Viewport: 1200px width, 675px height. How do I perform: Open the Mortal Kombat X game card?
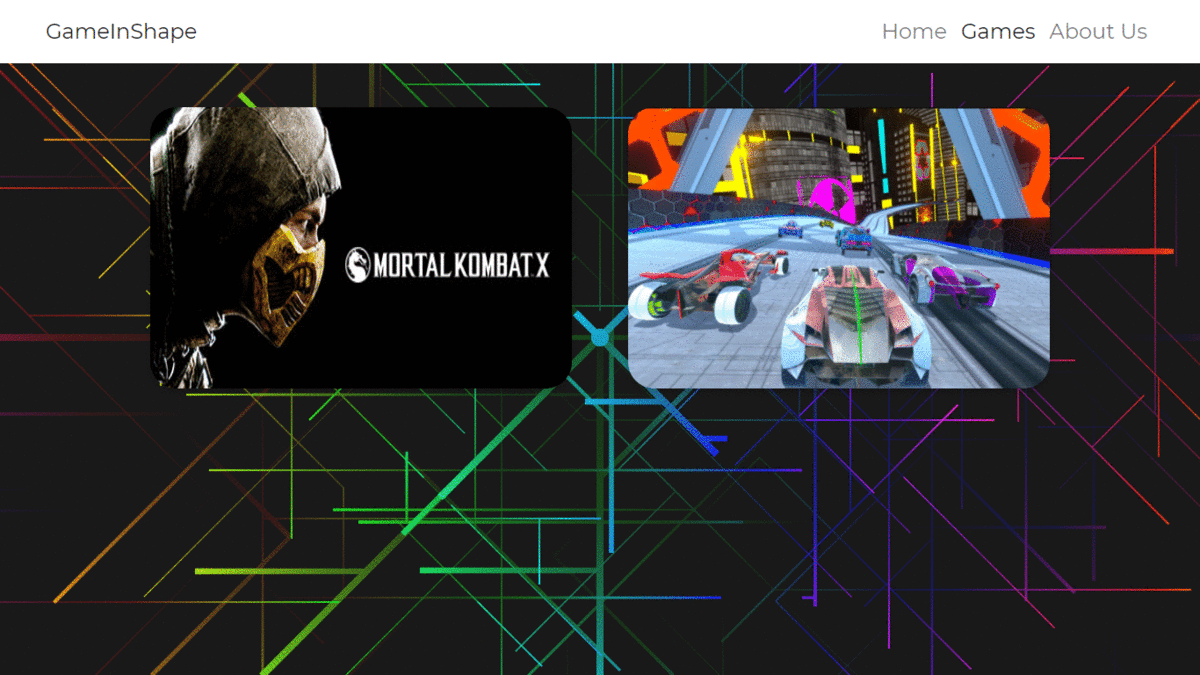(361, 248)
